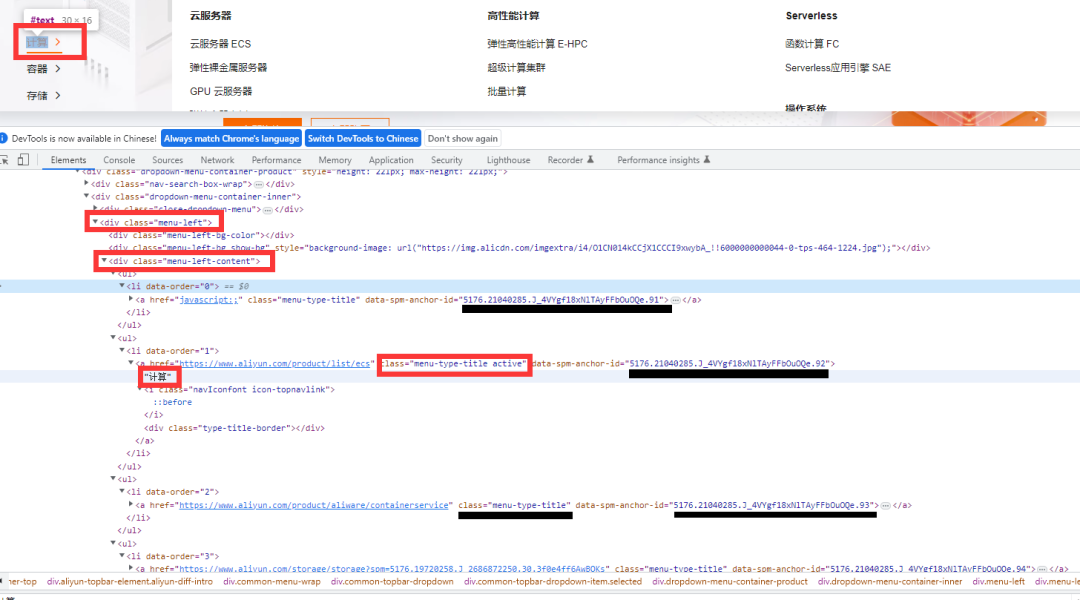This screenshot has width=1080, height=600.
Task: Open the Performance tab
Action: 276,160
